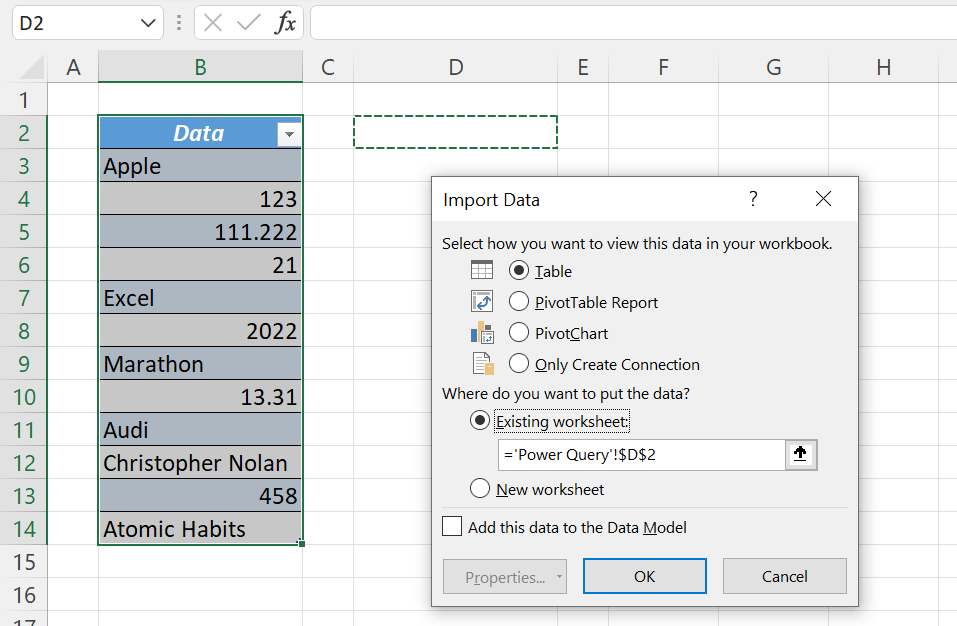Screen dimensions: 957x626
Task: Select row 14 header
Action: [x=24, y=529]
